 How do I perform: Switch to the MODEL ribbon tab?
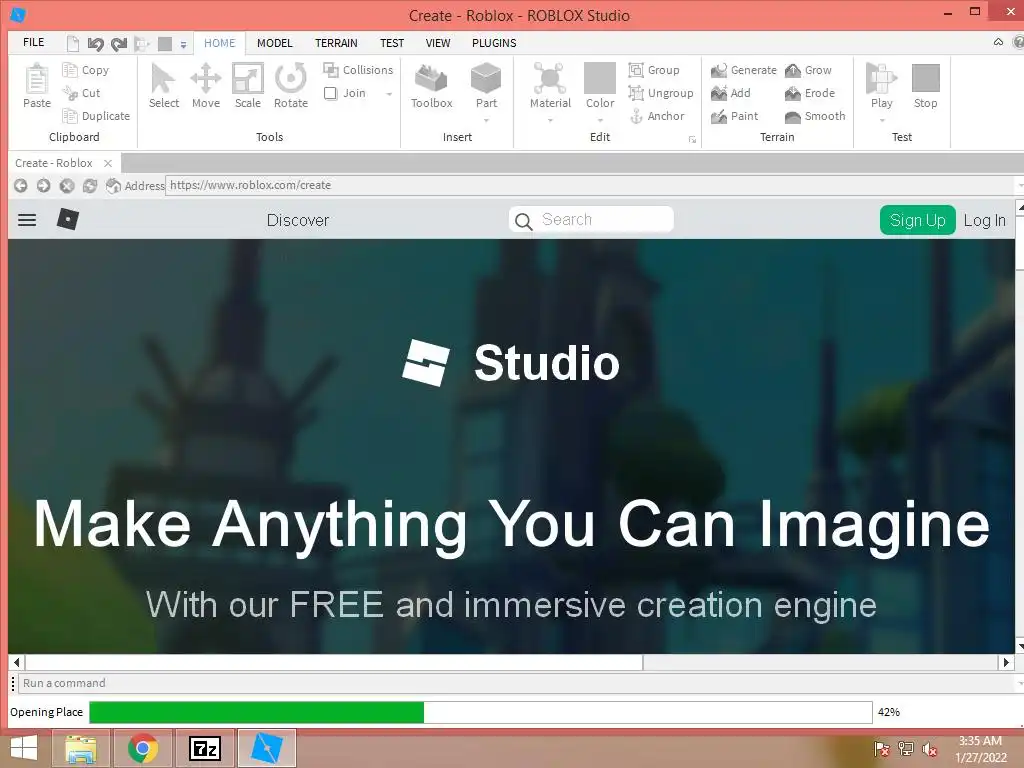point(274,42)
